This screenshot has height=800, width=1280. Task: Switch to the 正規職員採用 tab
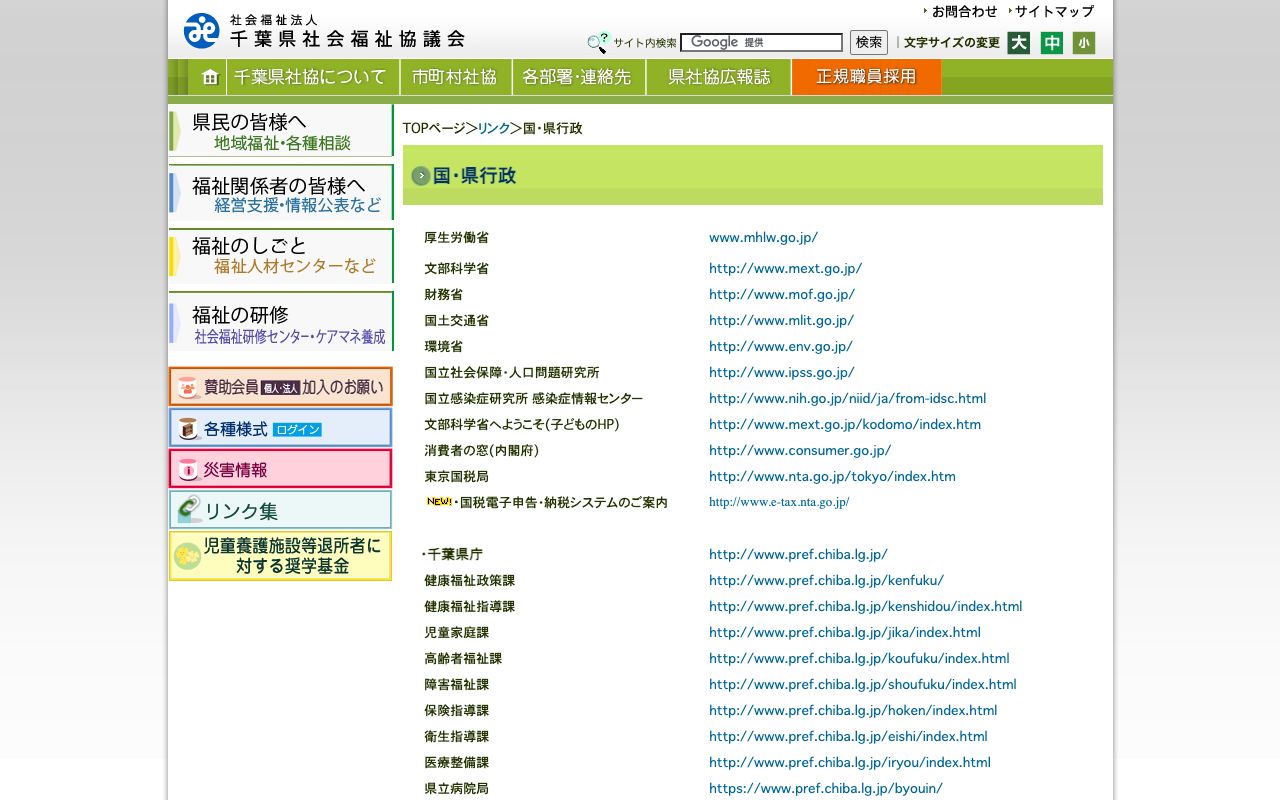866,76
